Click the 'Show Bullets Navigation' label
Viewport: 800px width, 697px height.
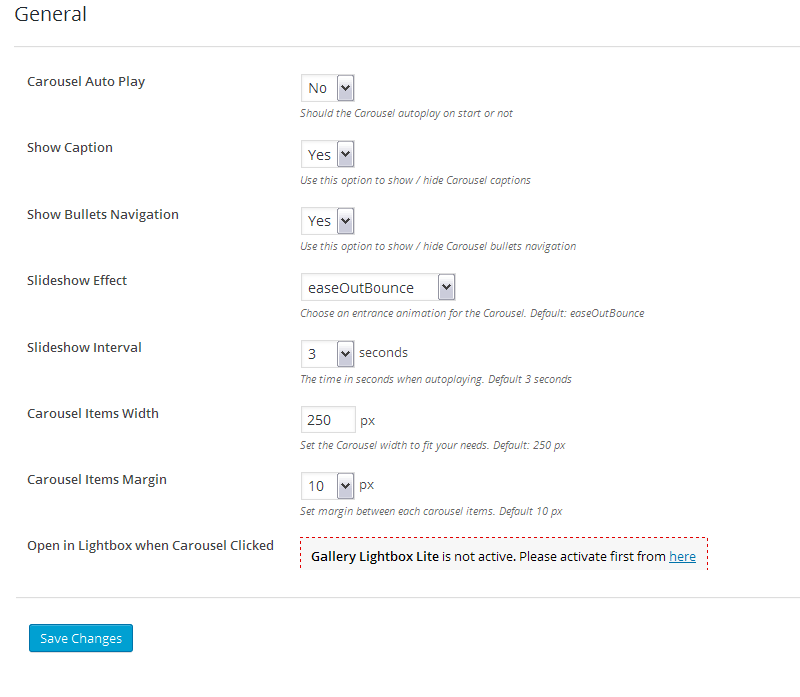click(103, 214)
